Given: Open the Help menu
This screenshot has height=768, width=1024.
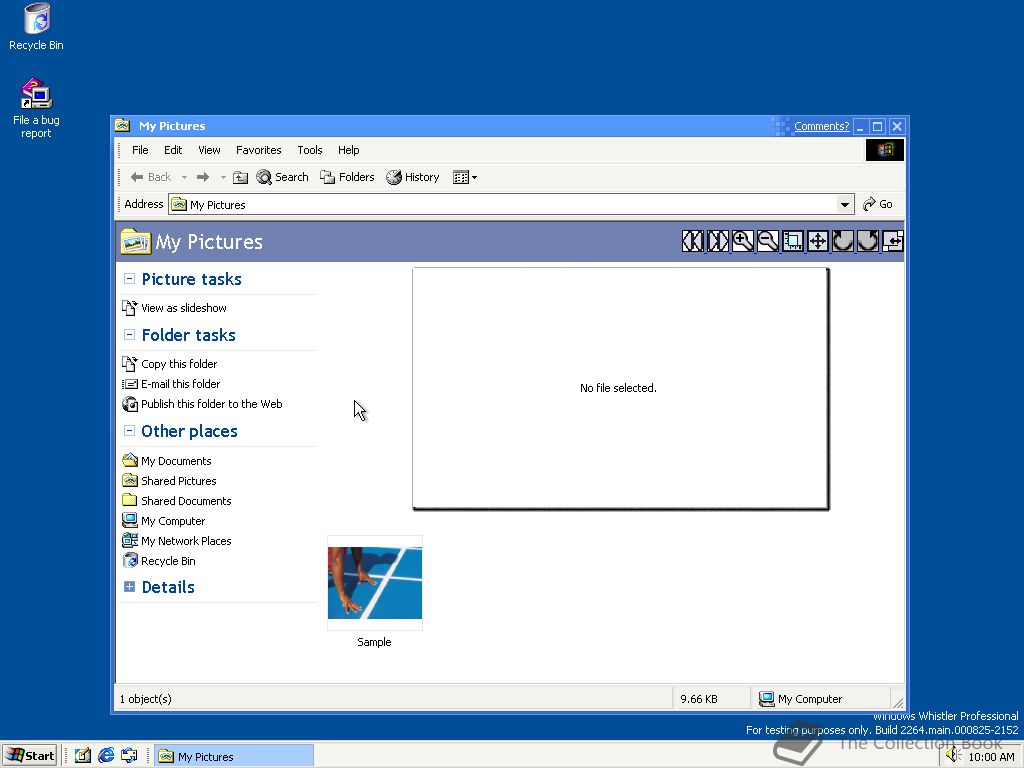Looking at the screenshot, I should point(348,150).
